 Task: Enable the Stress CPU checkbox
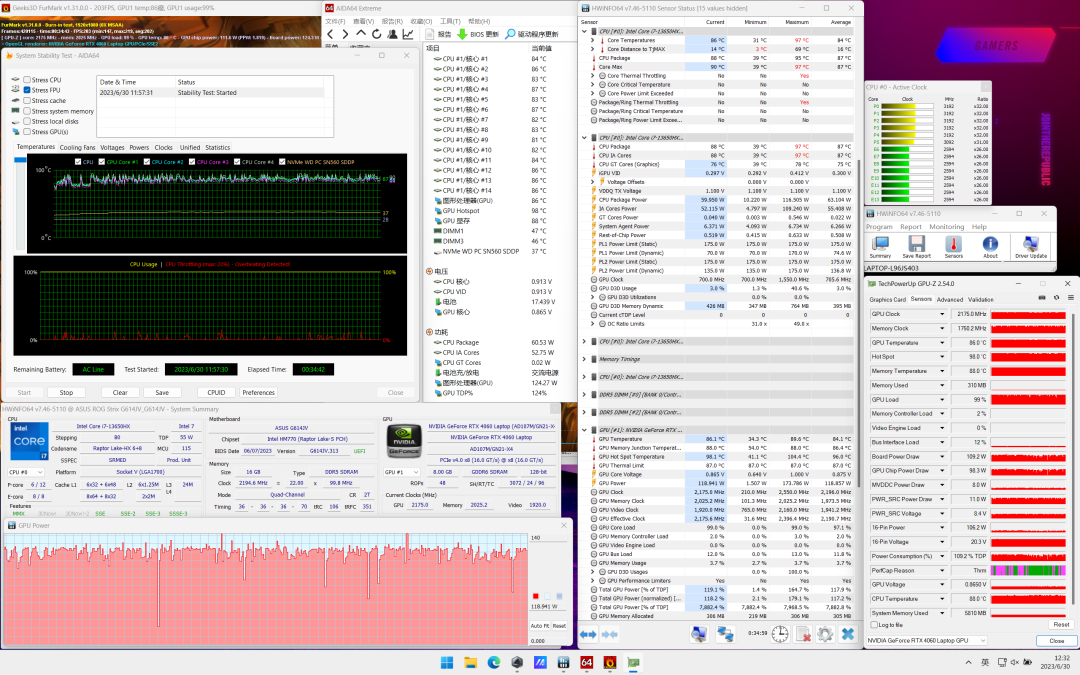tap(27, 79)
